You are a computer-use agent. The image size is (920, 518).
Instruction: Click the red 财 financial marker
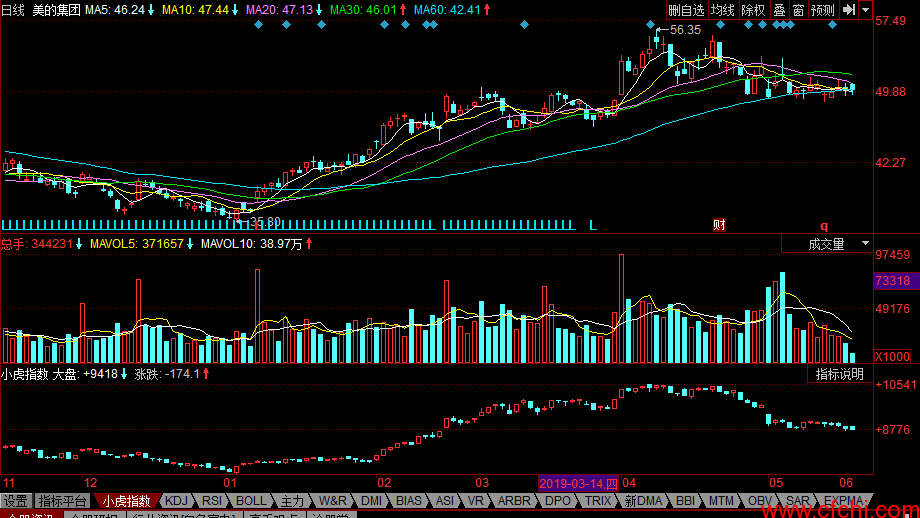[719, 225]
